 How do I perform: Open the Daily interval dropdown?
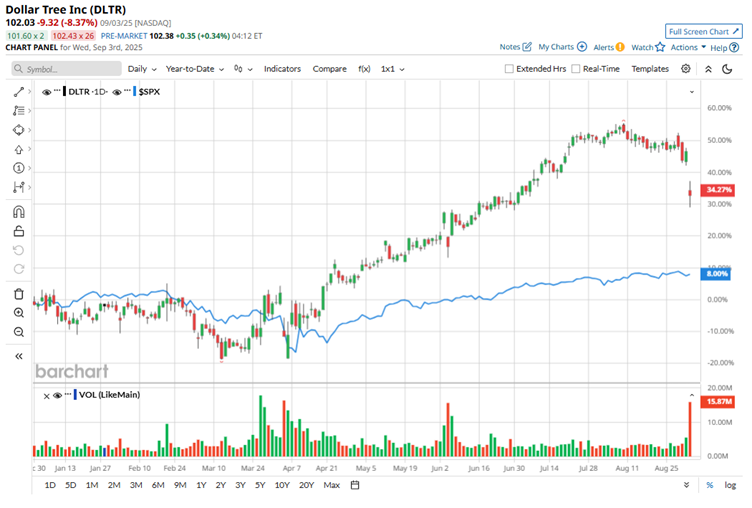[142, 69]
